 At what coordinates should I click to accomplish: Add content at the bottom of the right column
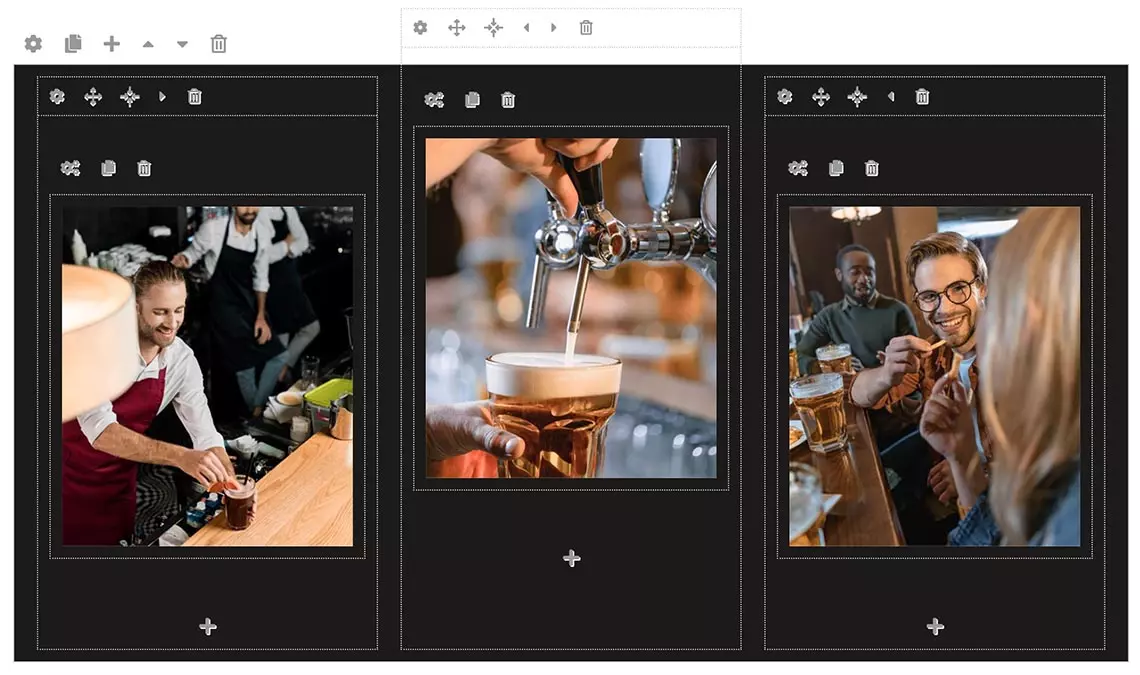[933, 626]
